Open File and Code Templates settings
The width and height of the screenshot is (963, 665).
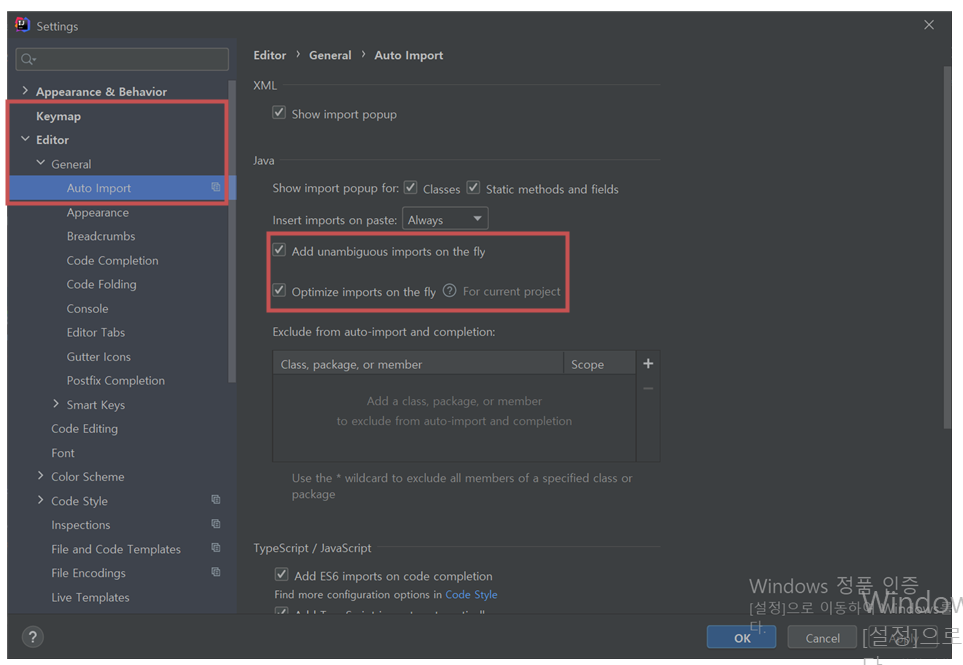(116, 549)
